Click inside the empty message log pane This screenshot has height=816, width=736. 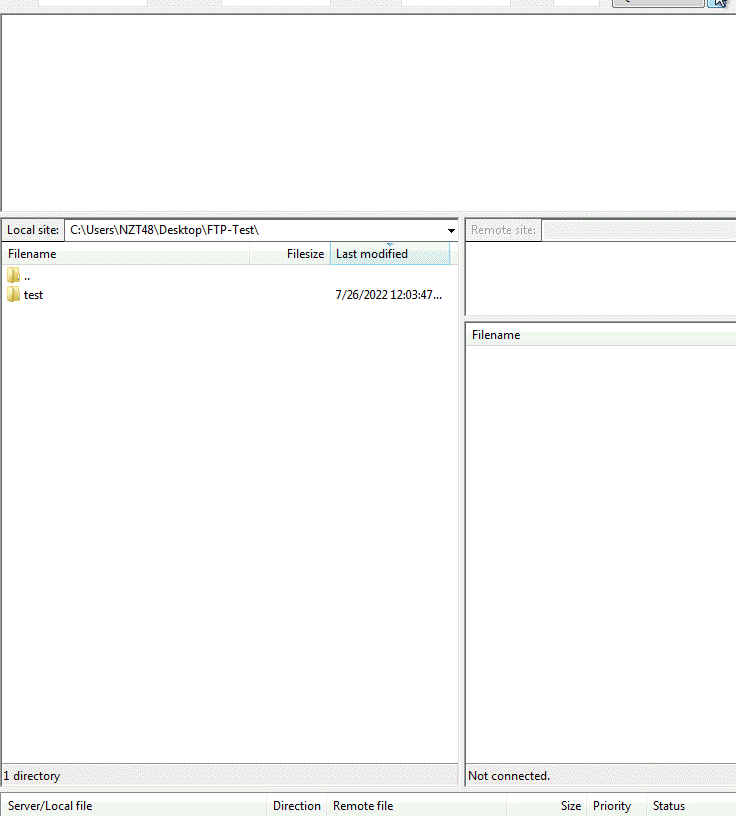(x=368, y=110)
